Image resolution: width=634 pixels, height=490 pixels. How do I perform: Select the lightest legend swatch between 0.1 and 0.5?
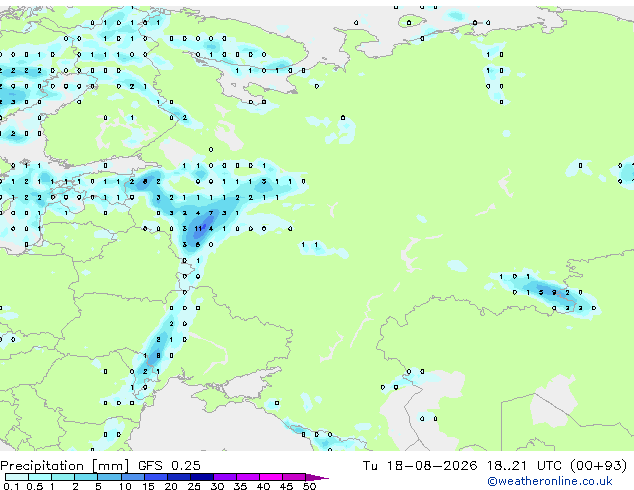(17, 477)
